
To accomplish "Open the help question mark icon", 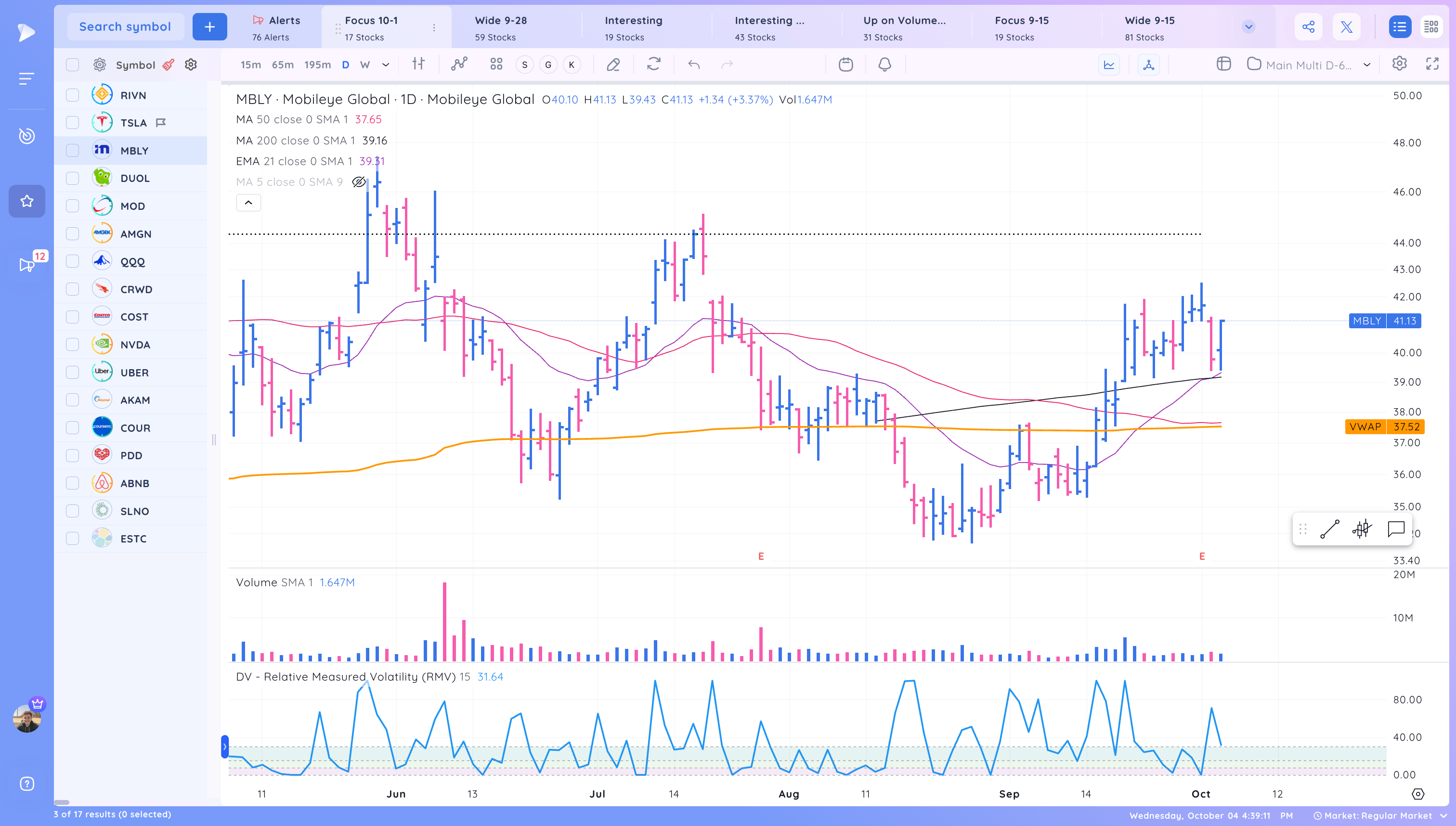I will point(26,784).
